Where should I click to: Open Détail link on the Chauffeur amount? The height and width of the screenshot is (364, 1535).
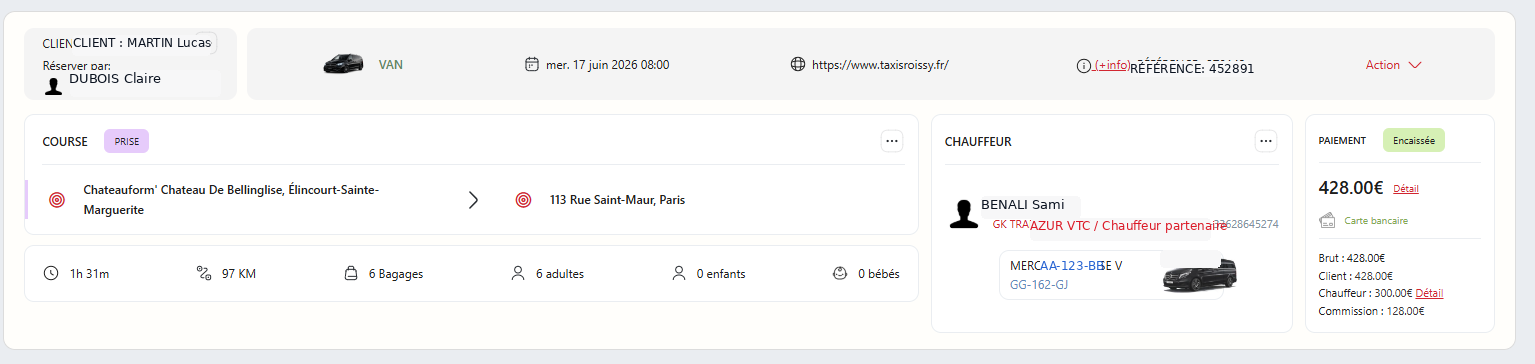coord(1429,293)
